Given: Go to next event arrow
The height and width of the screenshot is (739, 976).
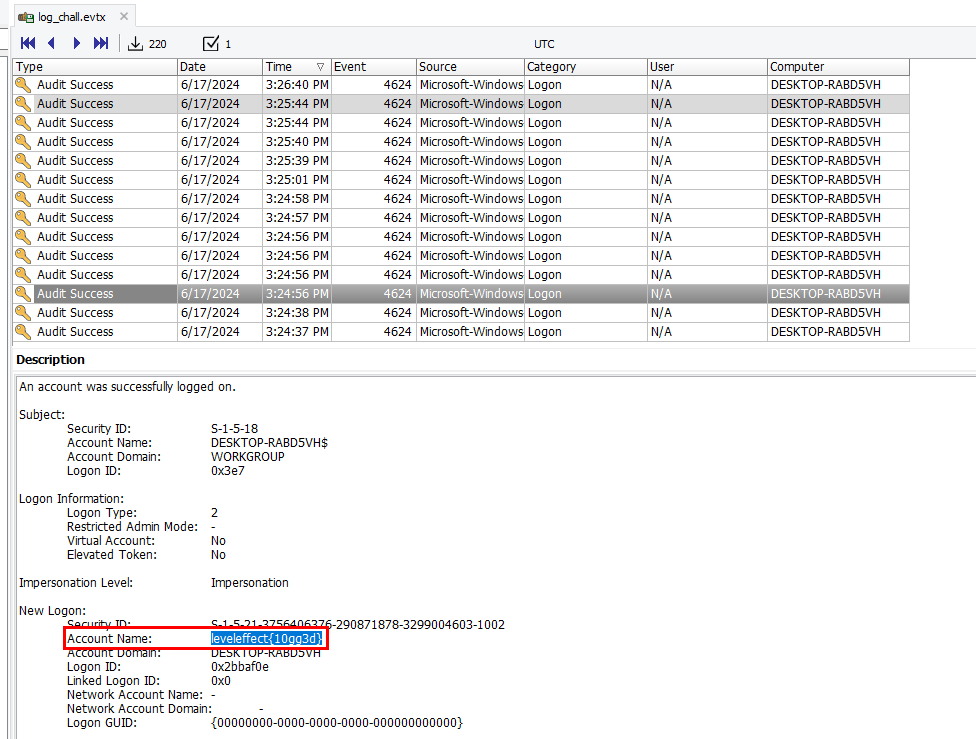Looking at the screenshot, I should tap(77, 43).
